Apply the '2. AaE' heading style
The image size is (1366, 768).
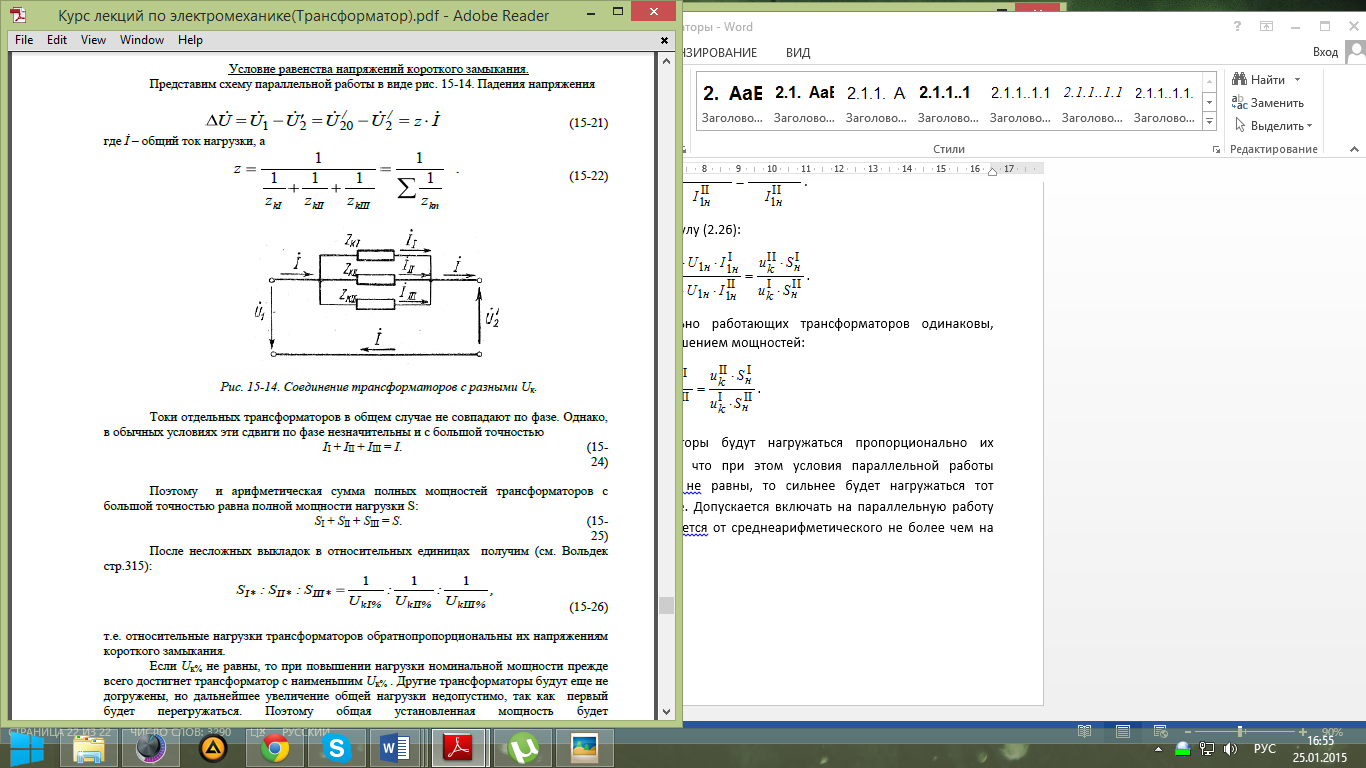(x=732, y=103)
